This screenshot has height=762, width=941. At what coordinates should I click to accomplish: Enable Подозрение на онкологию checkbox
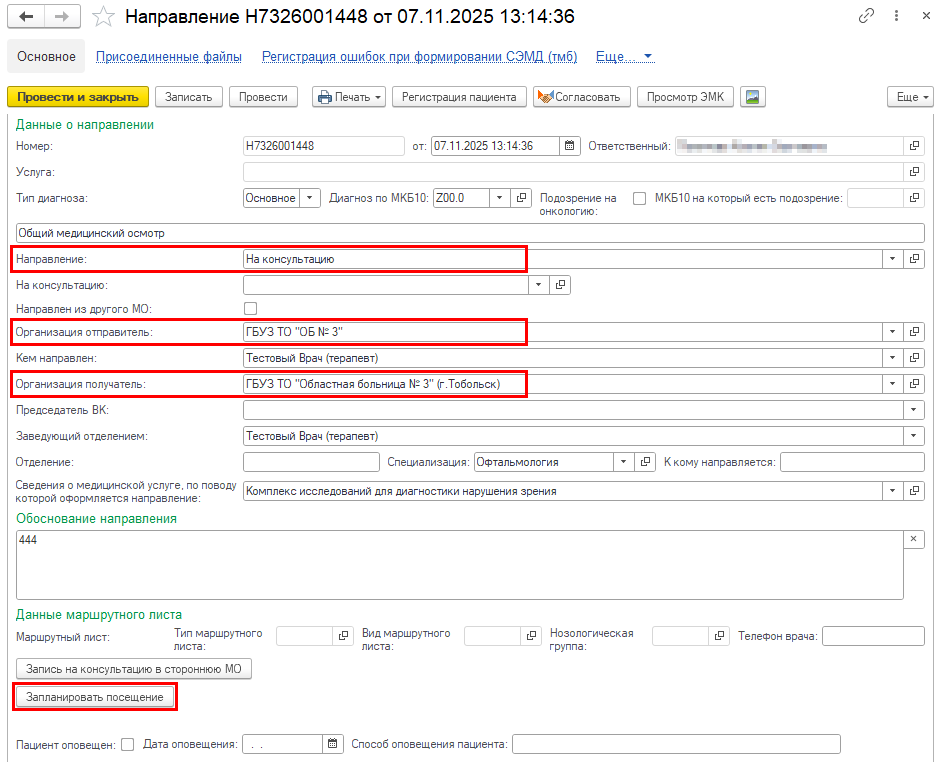coord(639,198)
